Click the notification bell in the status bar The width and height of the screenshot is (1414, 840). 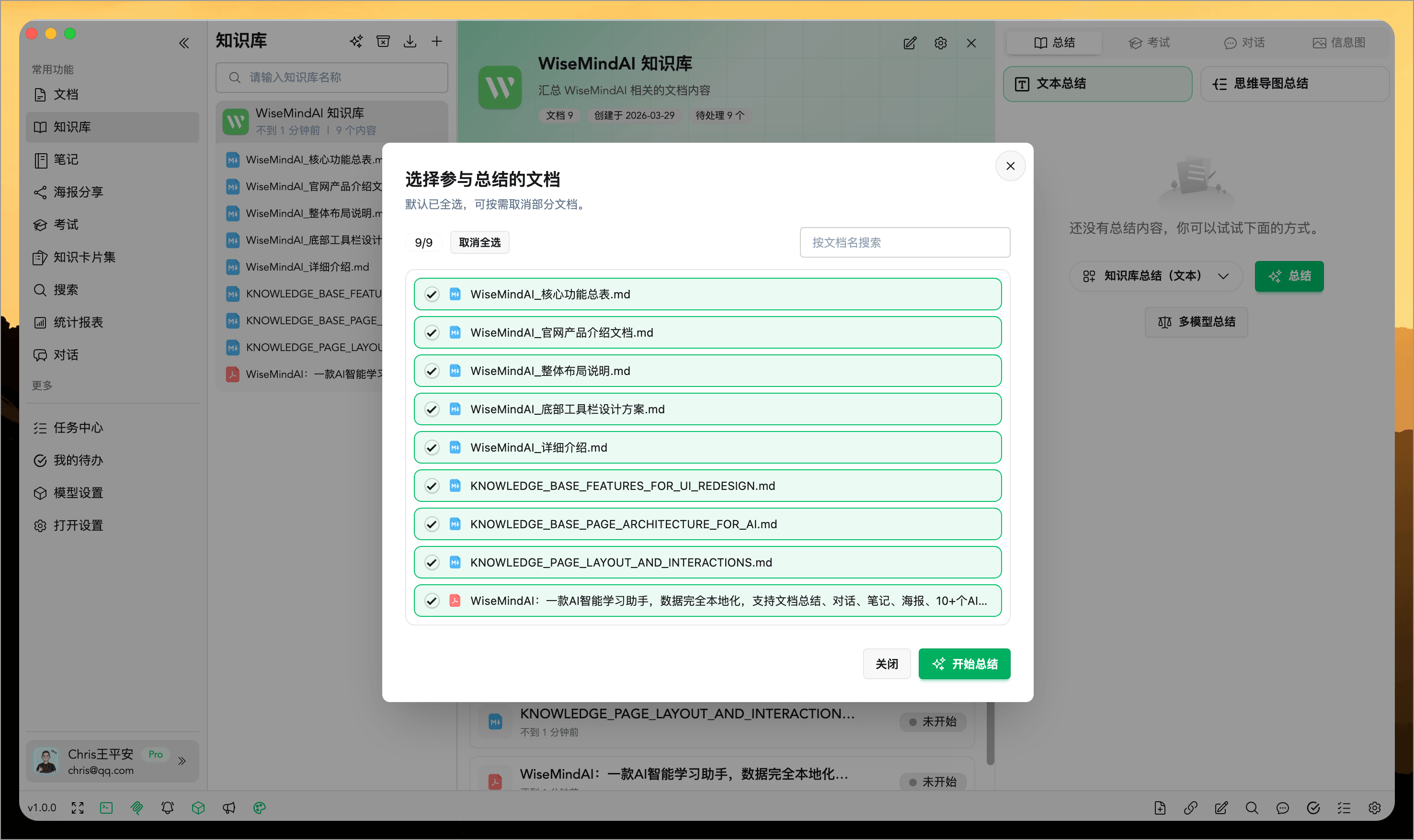click(x=168, y=808)
